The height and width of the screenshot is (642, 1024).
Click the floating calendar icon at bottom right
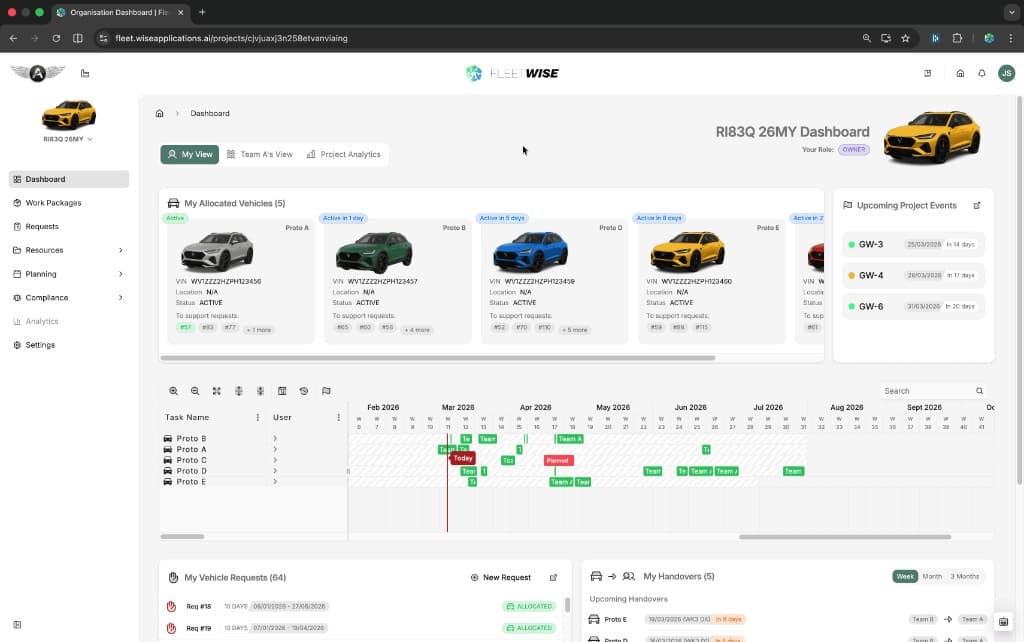1003,621
